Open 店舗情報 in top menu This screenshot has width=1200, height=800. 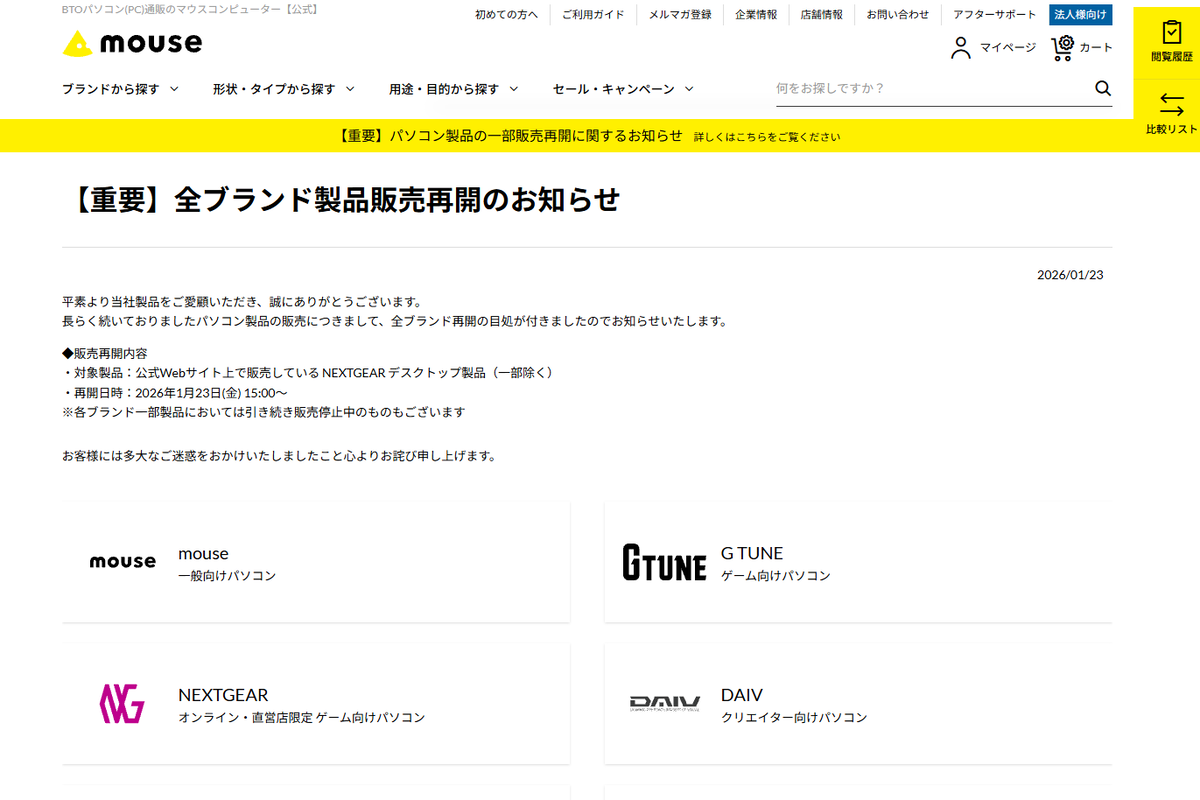[822, 15]
